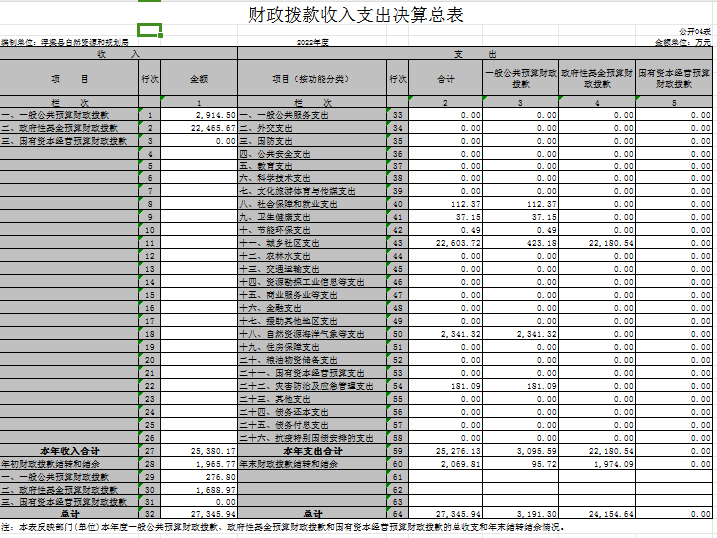Click the 公开04表 label at top right
The image size is (717, 538).
tap(696, 34)
